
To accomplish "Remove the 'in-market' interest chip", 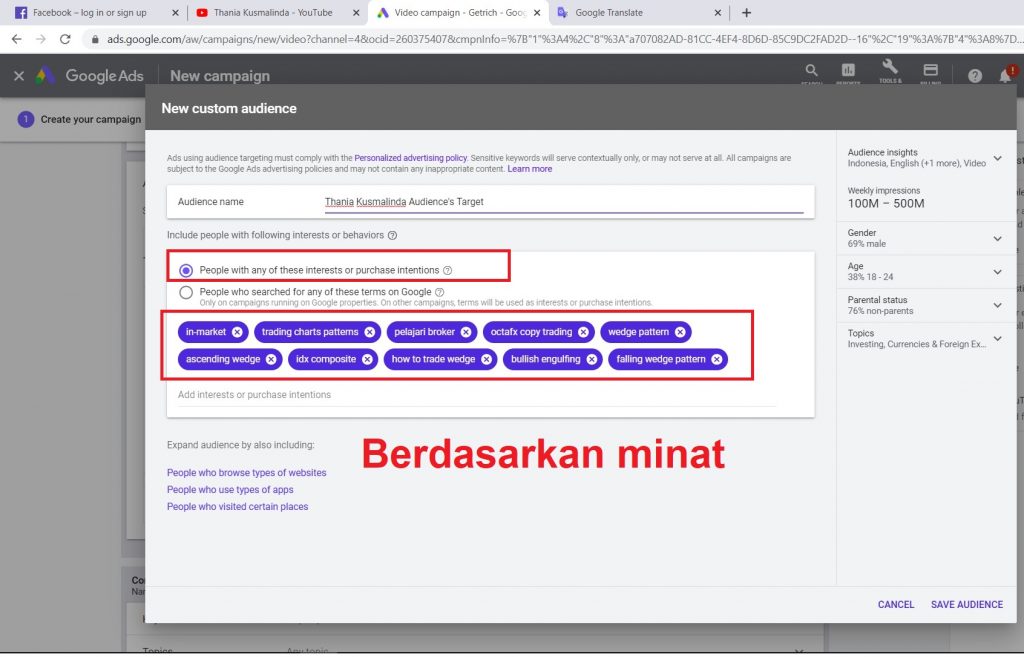I will pos(236,331).
